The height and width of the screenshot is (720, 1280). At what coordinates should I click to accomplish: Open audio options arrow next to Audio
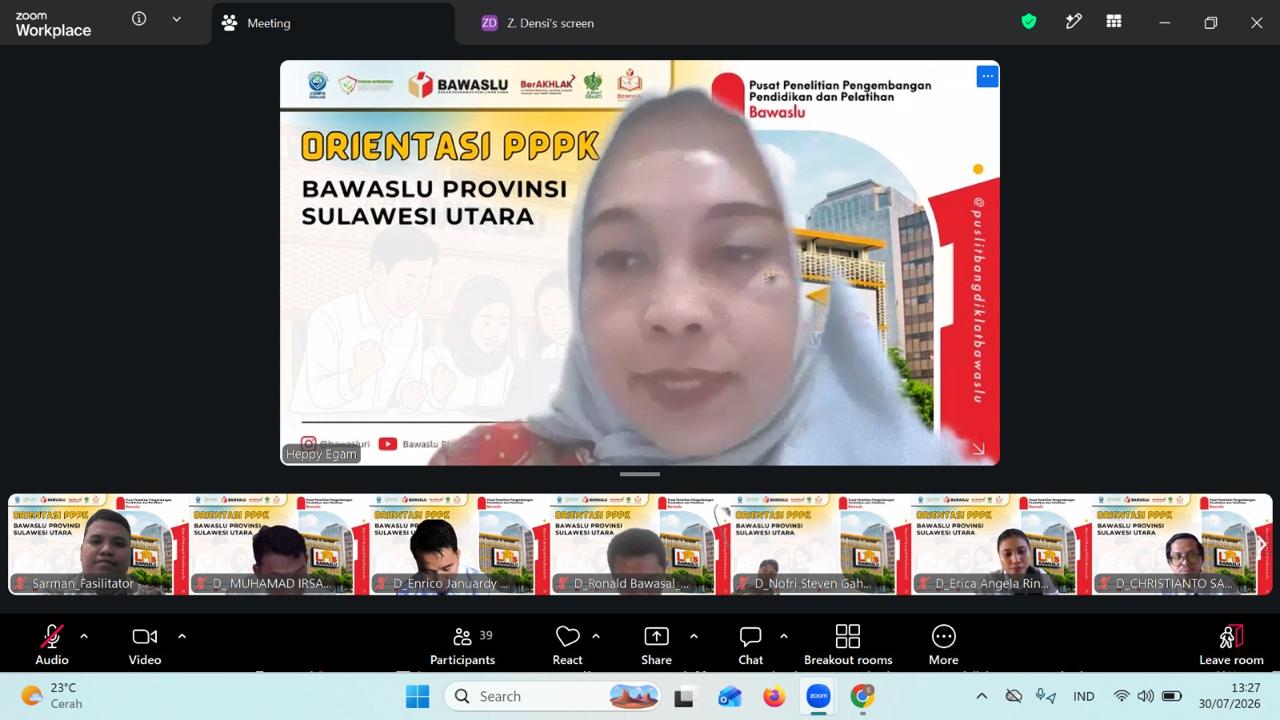84,636
